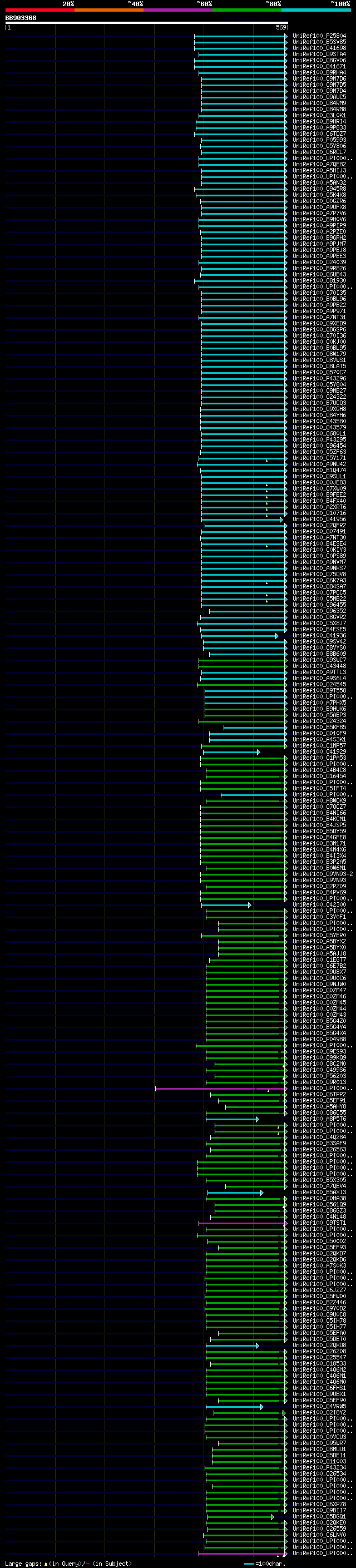Select hit name UniRef100_Q07491
Image resolution: width=356 pixels, height=1568 pixels.
[x=319, y=531]
